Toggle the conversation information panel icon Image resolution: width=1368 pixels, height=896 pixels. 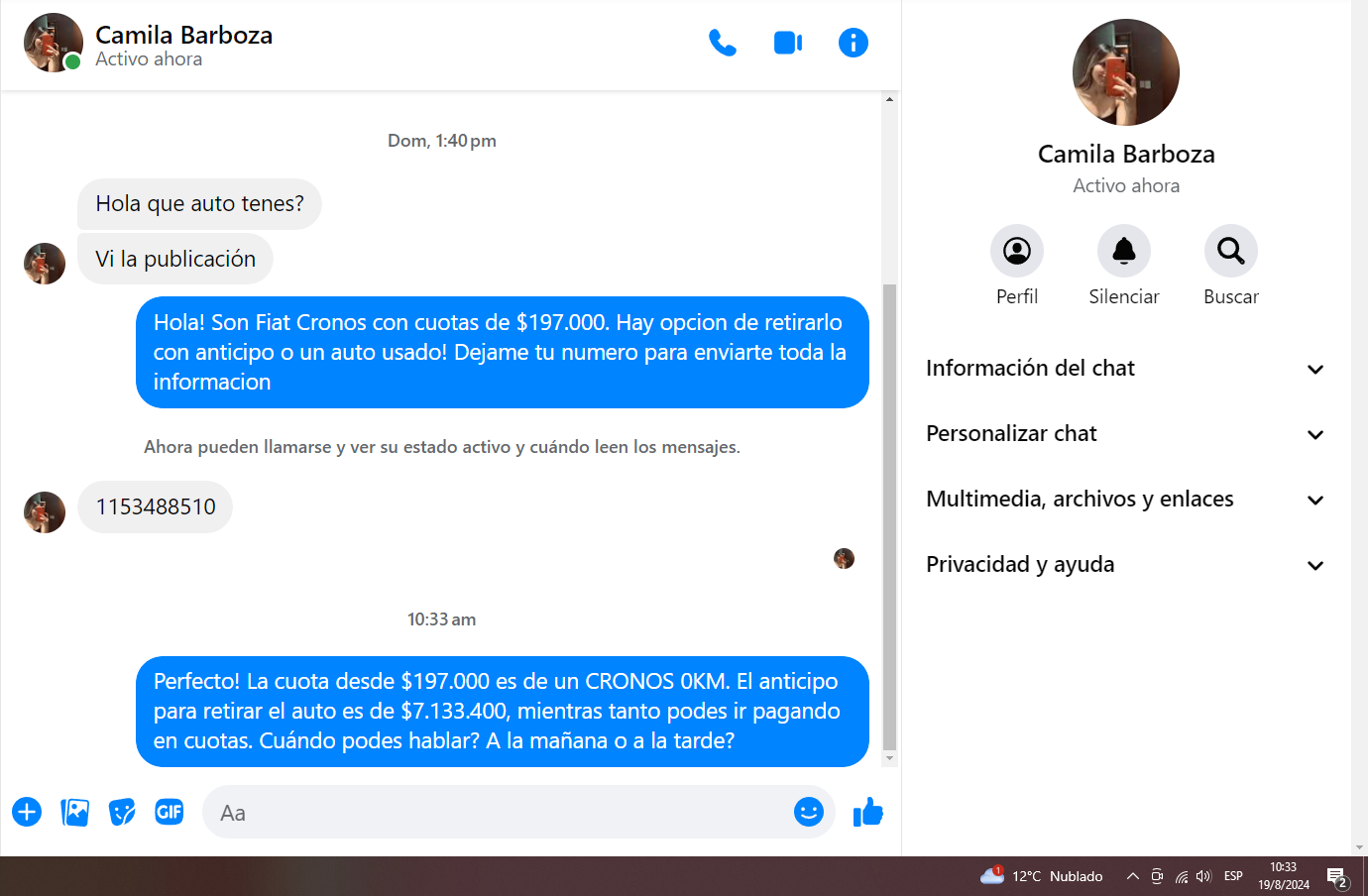click(x=854, y=43)
